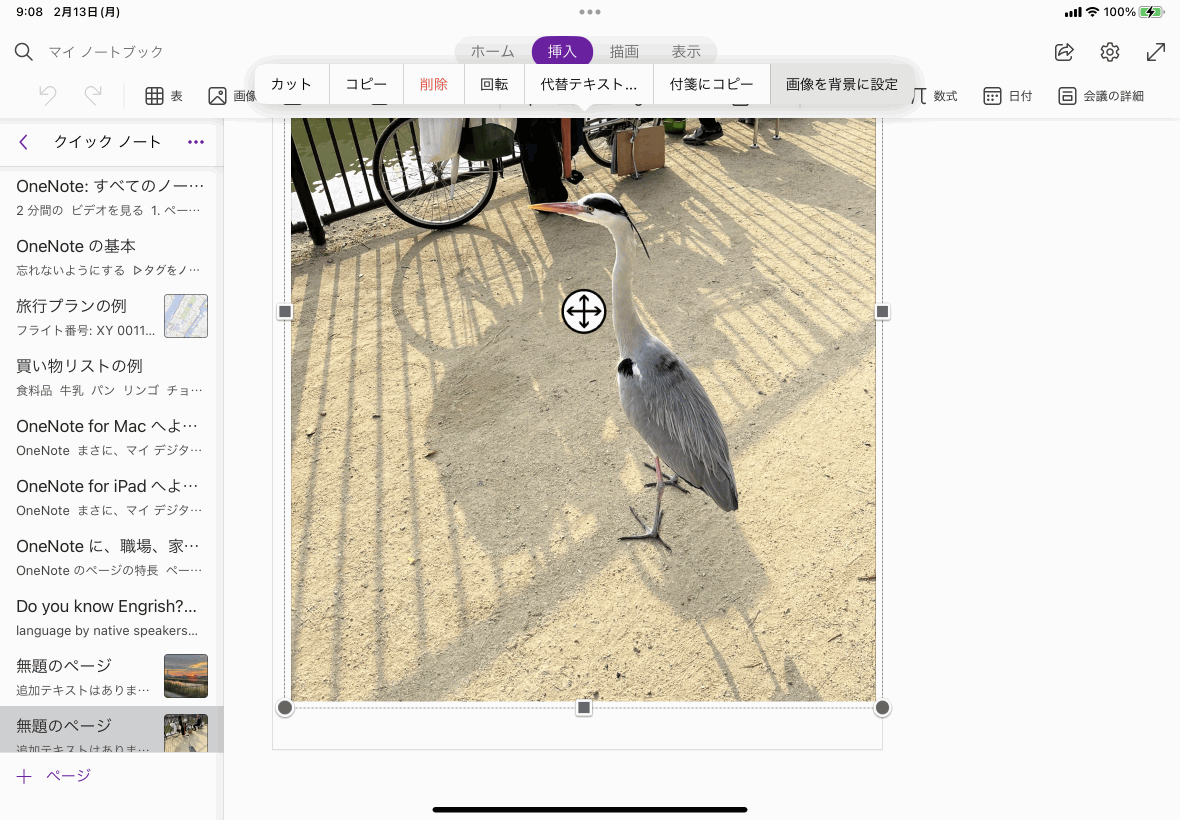Insert a table with 表 icon
The height and width of the screenshot is (820, 1180).
(164, 96)
